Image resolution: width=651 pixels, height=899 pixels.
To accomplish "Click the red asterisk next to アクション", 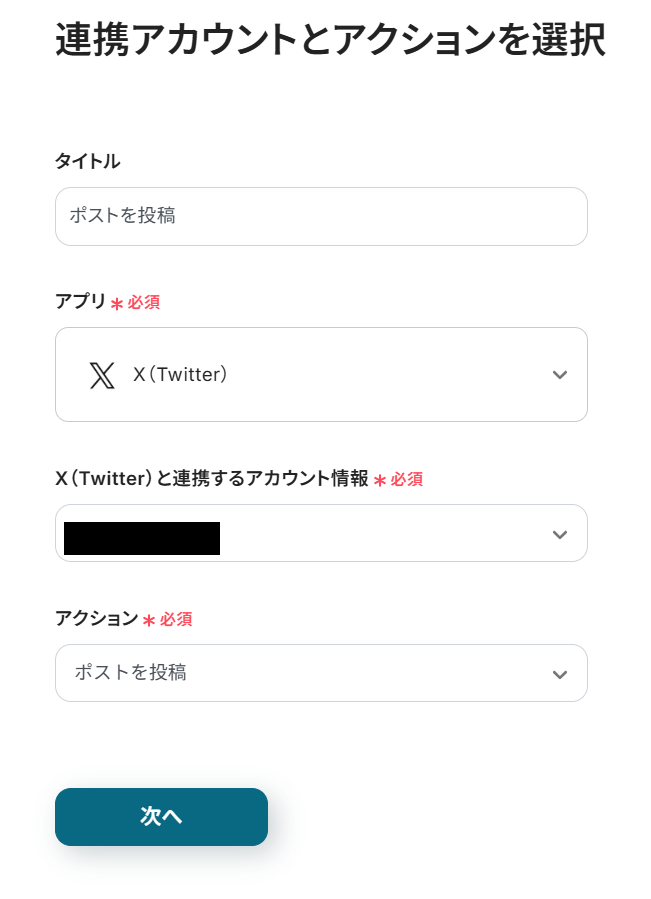I will pyautogui.click(x=149, y=621).
